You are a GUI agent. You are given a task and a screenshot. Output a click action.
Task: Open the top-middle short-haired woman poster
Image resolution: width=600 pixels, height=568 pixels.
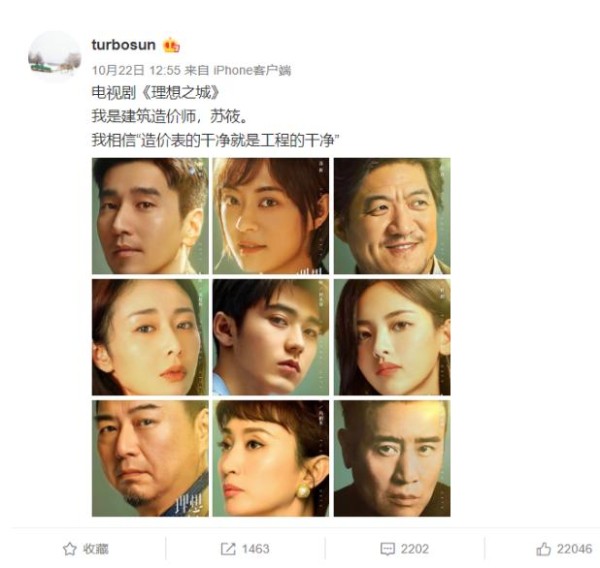(x=271, y=216)
